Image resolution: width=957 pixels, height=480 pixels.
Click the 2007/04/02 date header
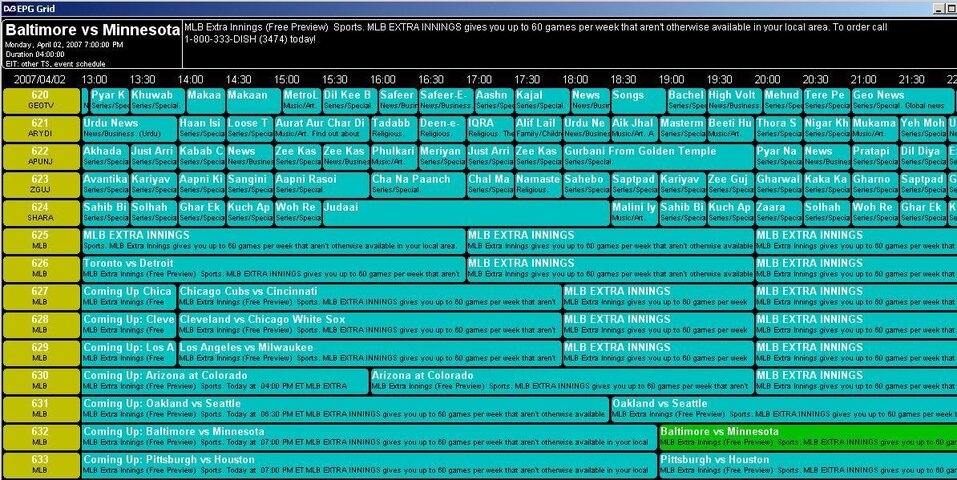click(x=40, y=79)
